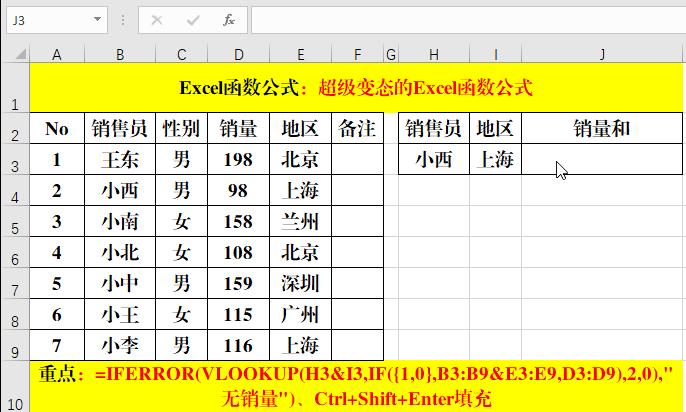
Task: Select cell with sales value 108
Action: click(x=238, y=252)
